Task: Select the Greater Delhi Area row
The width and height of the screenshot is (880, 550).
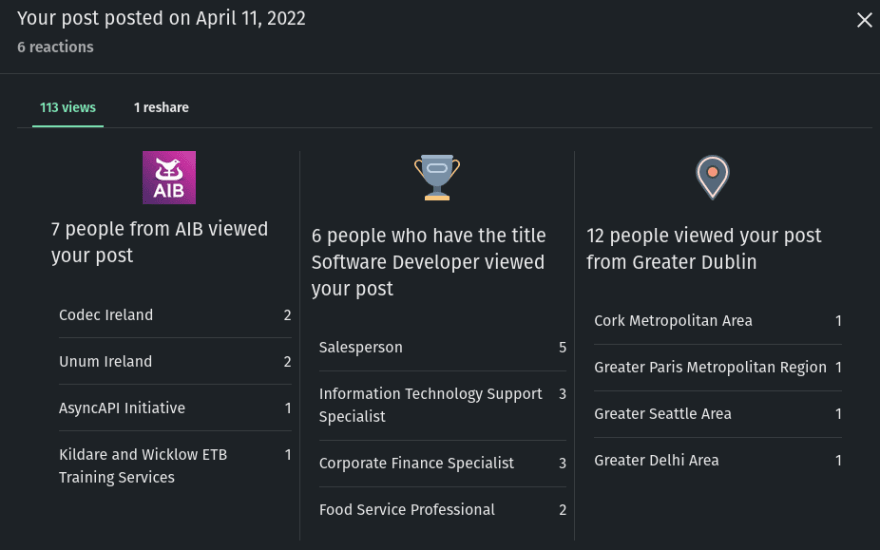Action: [x=718, y=461]
